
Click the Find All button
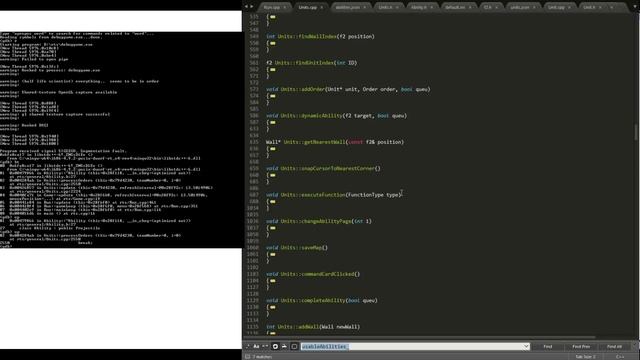614,347
